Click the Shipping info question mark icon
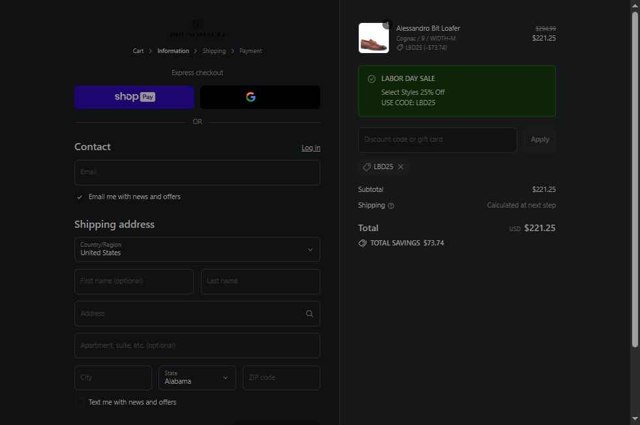This screenshot has height=425, width=640. click(x=391, y=206)
